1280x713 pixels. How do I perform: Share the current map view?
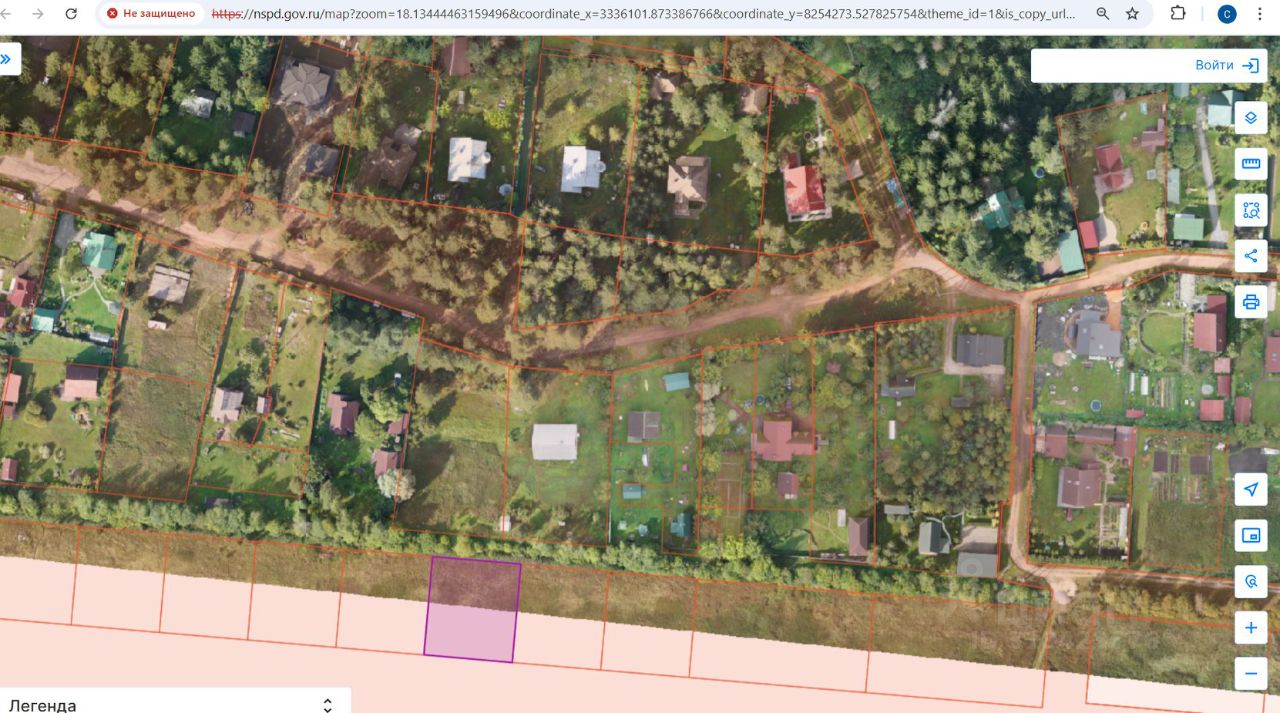1251,255
